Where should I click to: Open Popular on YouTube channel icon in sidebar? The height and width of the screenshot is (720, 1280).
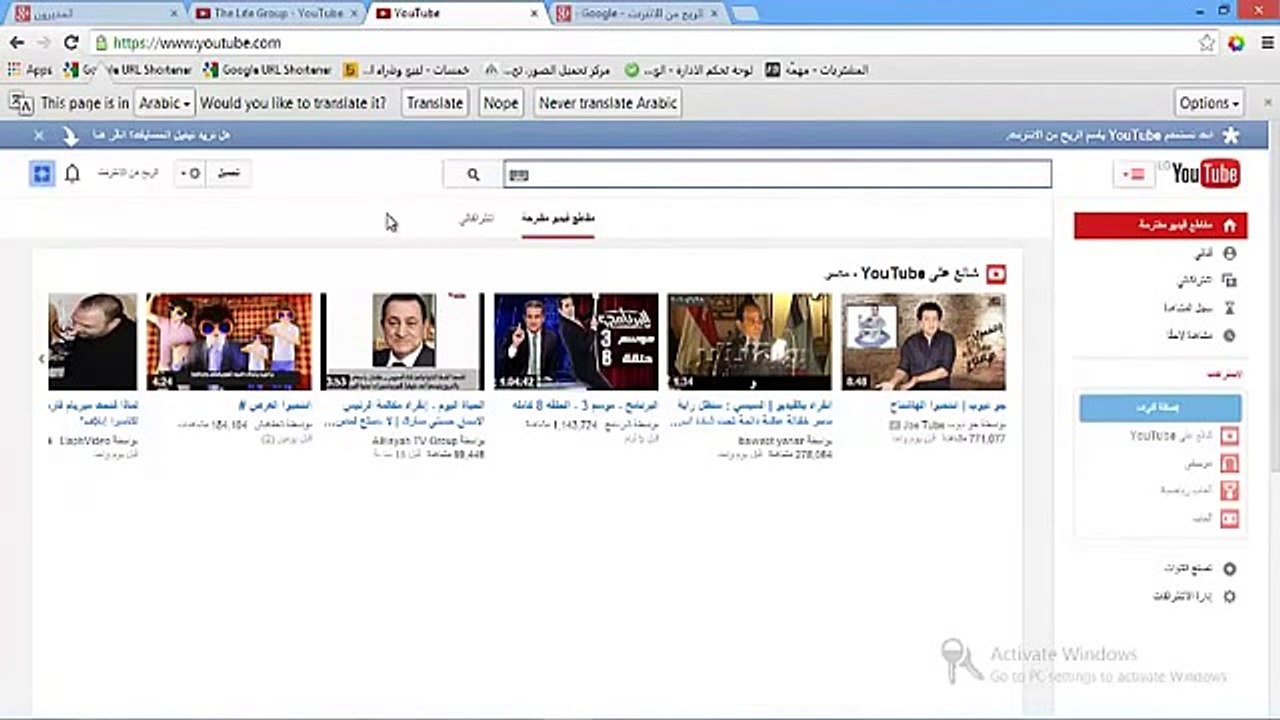[1230, 436]
